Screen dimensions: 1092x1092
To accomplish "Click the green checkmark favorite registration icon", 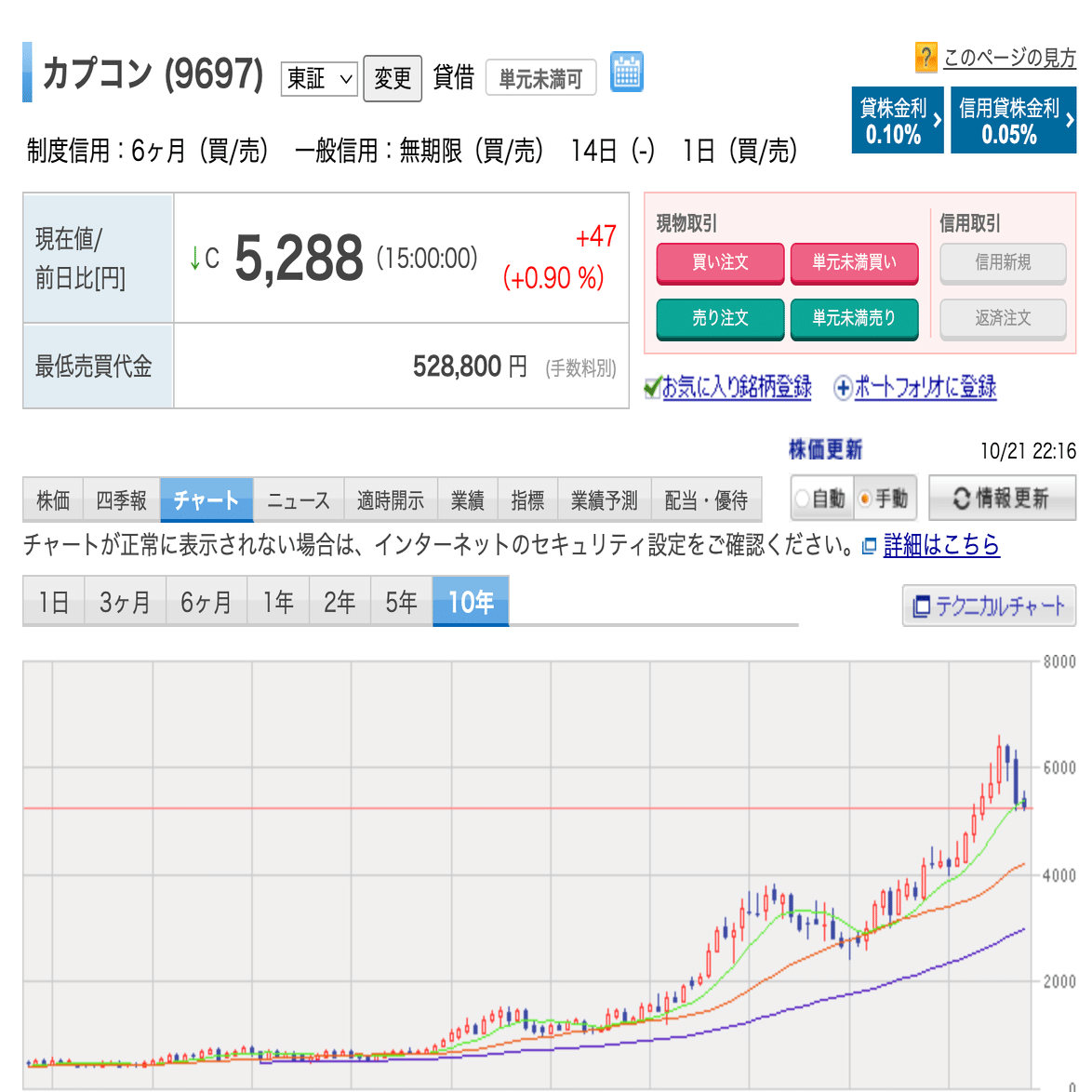I will pyautogui.click(x=652, y=387).
